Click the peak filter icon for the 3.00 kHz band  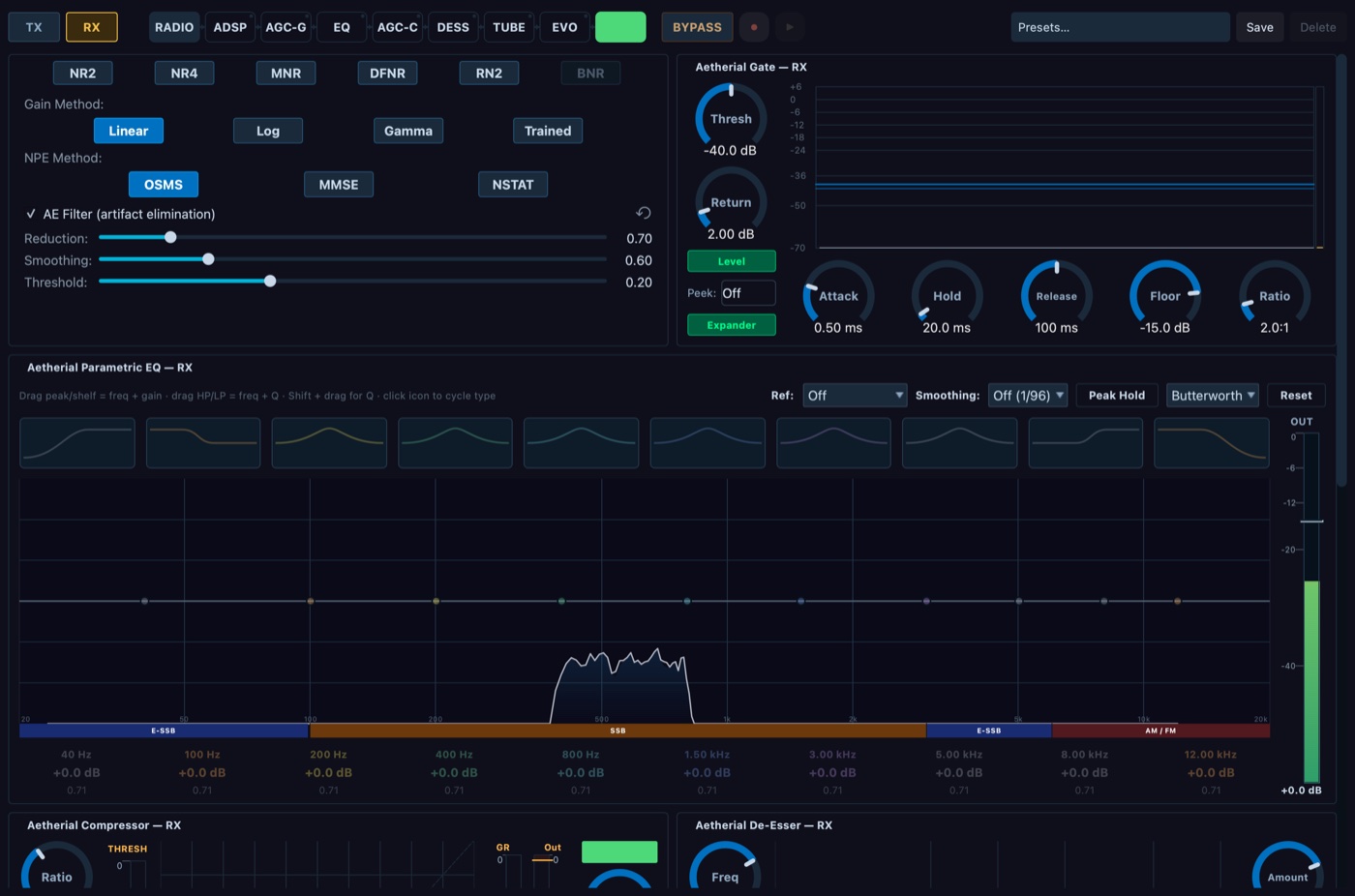click(x=833, y=443)
